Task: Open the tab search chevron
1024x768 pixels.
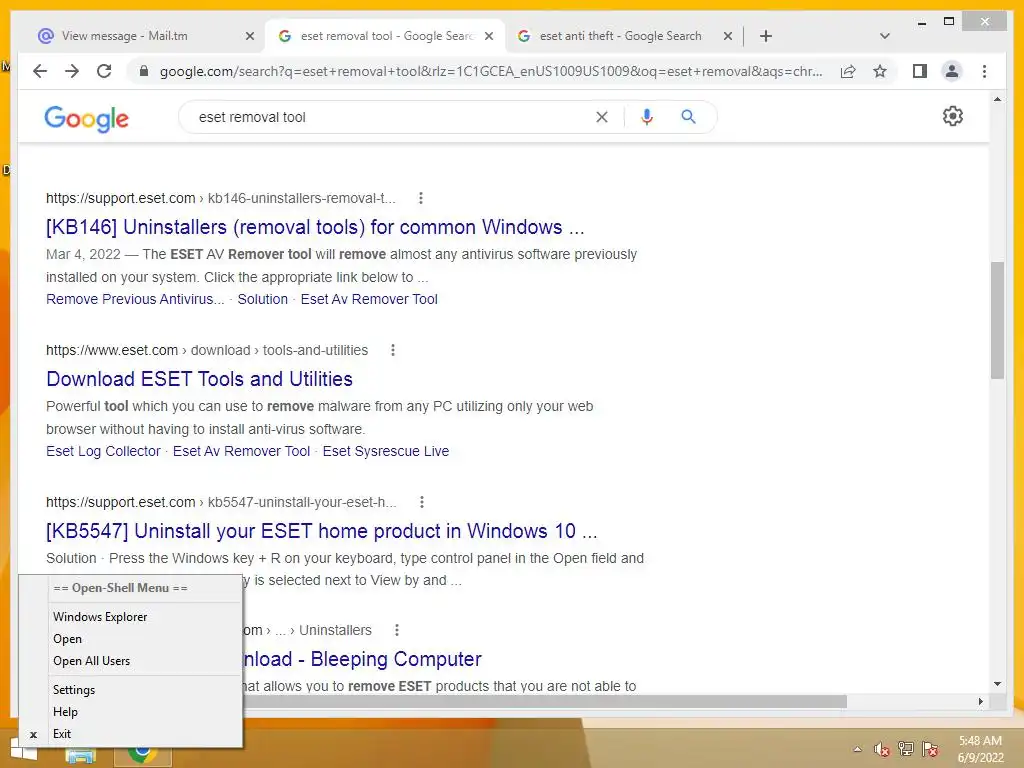Action: pyautogui.click(x=885, y=36)
